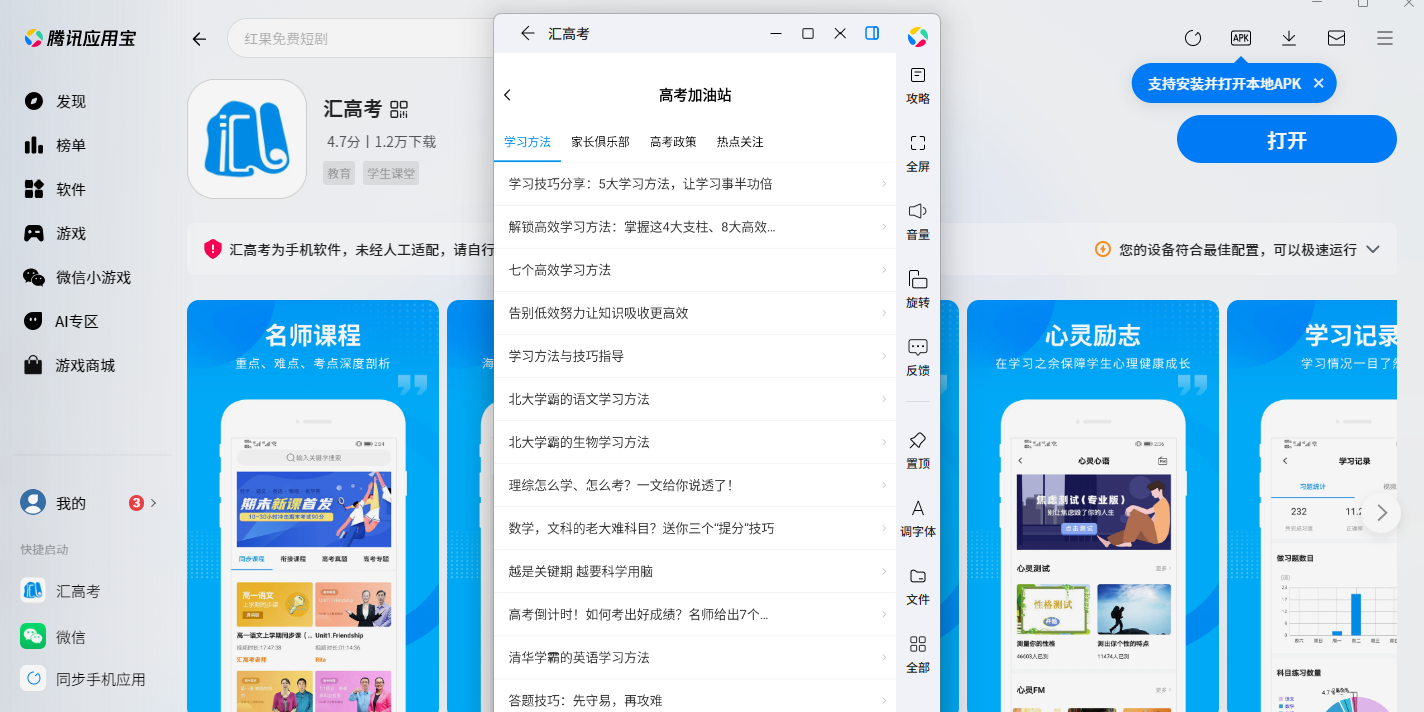Show 全部 all tools grid
The width and height of the screenshot is (1424, 712).
pos(918,654)
